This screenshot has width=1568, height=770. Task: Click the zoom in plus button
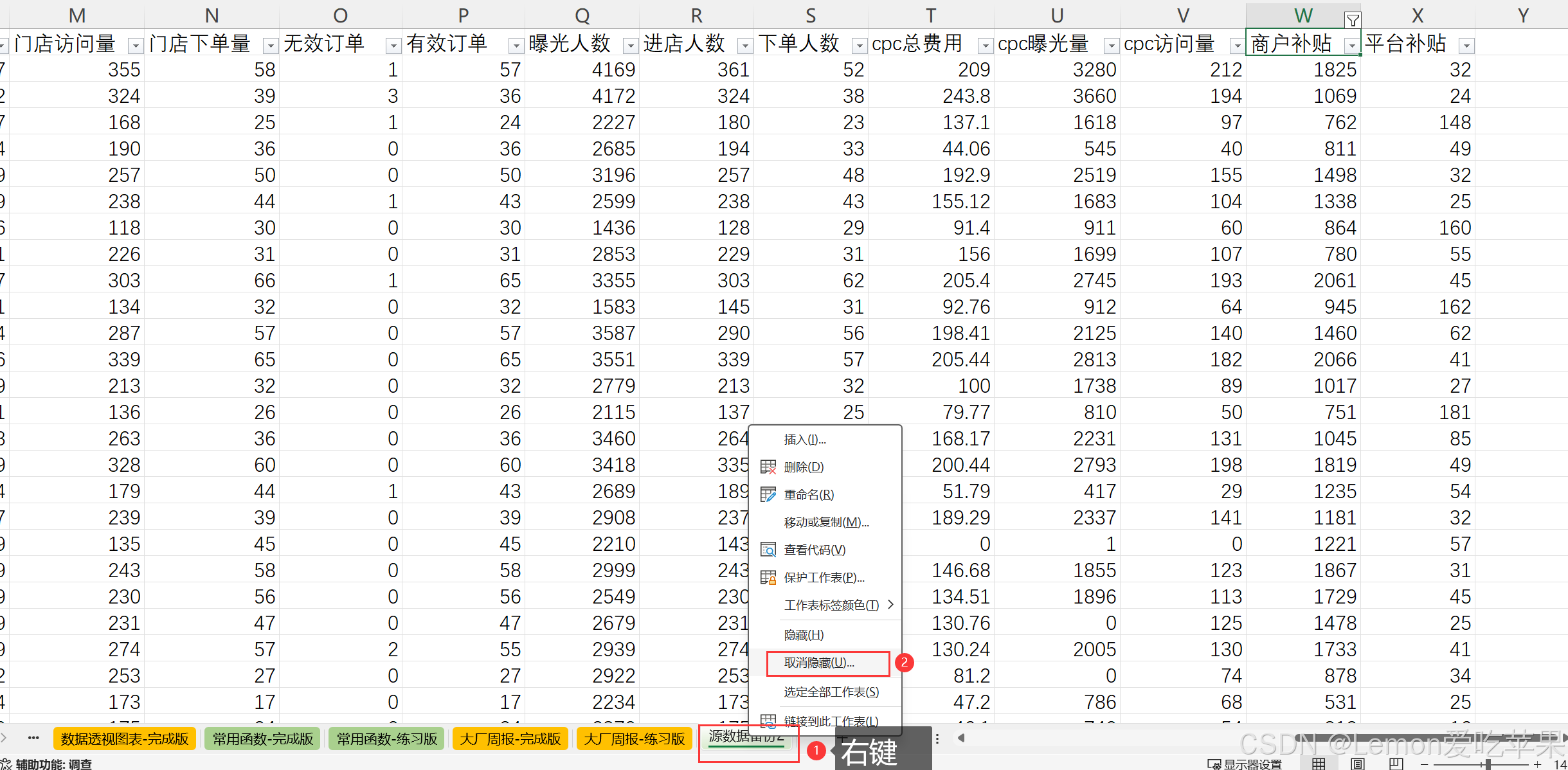(1537, 764)
